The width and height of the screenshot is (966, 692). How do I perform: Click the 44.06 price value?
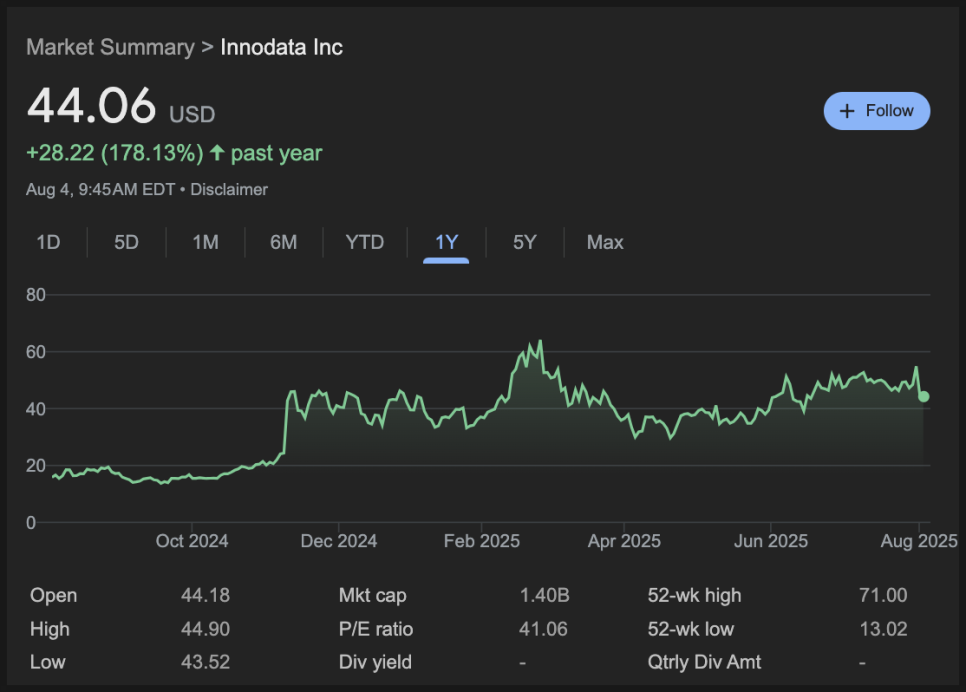pos(91,105)
